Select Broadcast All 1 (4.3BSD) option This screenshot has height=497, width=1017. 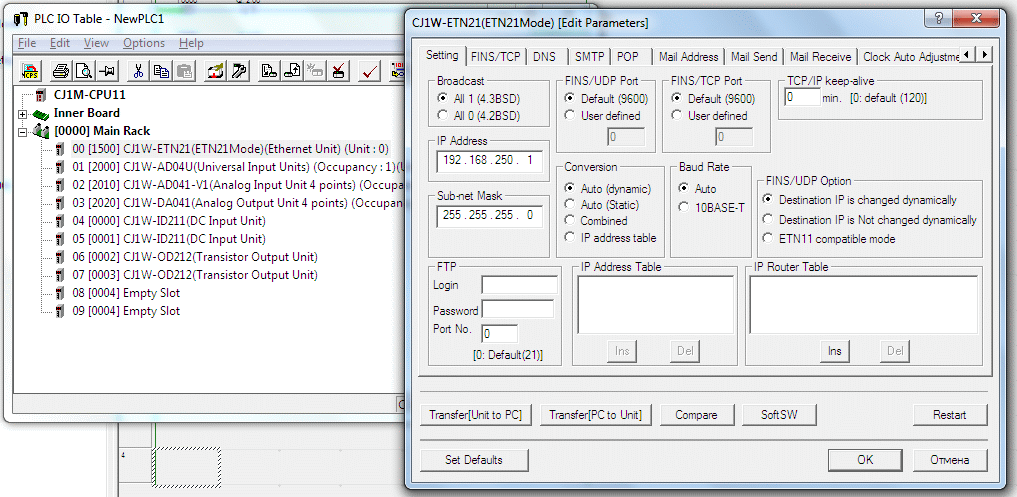[442, 99]
